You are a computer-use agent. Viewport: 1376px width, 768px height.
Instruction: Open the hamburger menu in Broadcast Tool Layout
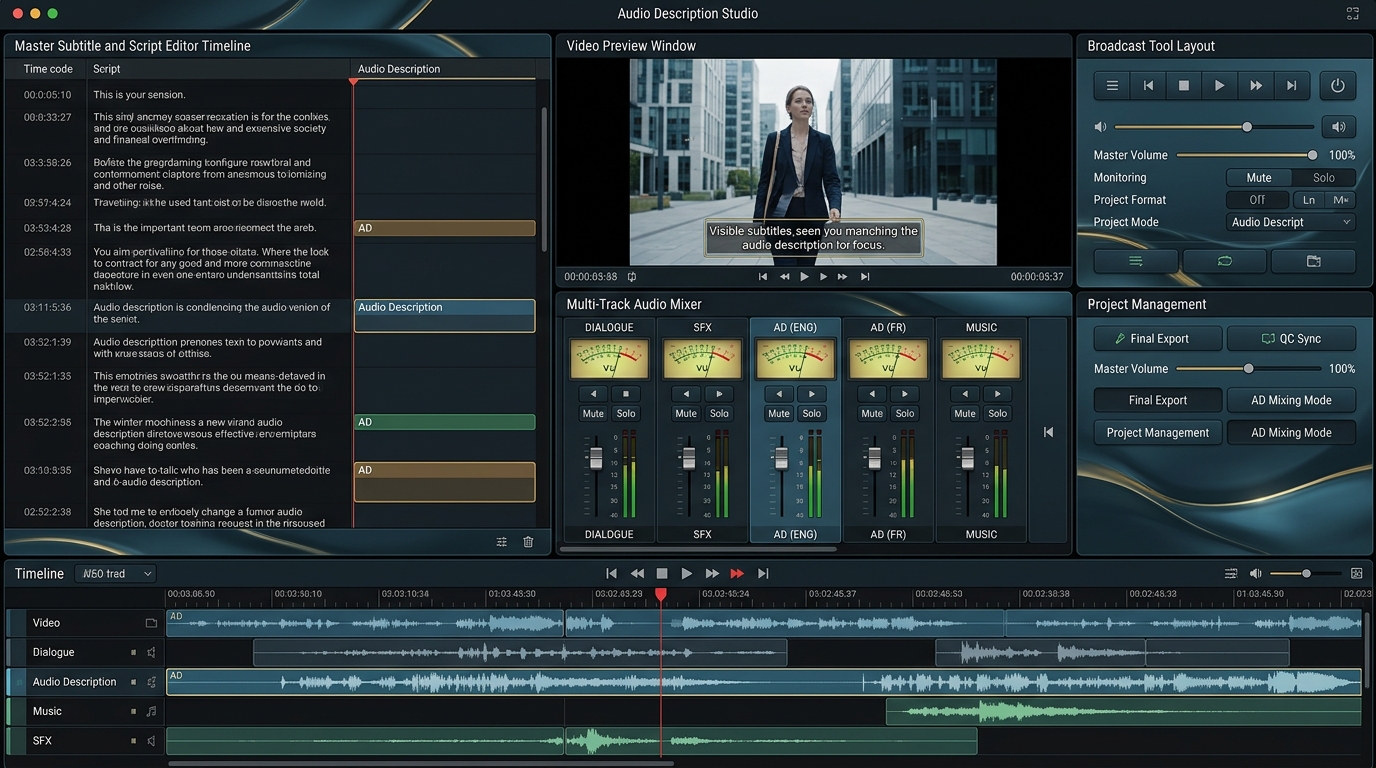pyautogui.click(x=1112, y=86)
